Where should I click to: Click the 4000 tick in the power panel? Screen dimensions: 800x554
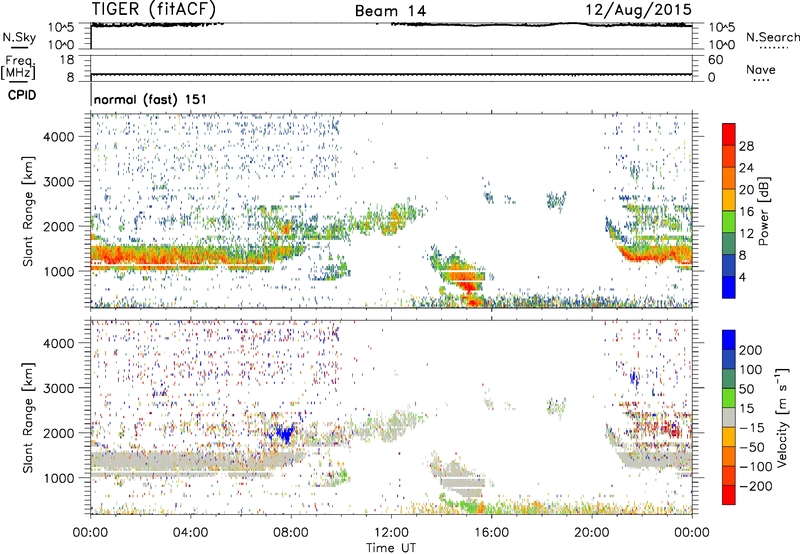click(59, 137)
